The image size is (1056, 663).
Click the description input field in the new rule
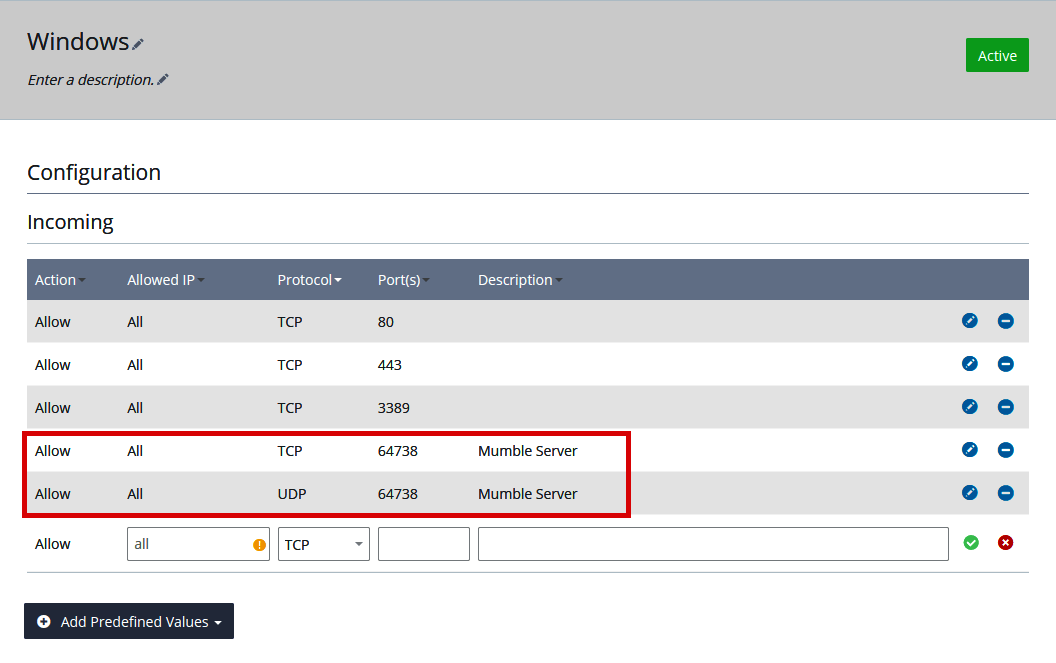coord(713,543)
